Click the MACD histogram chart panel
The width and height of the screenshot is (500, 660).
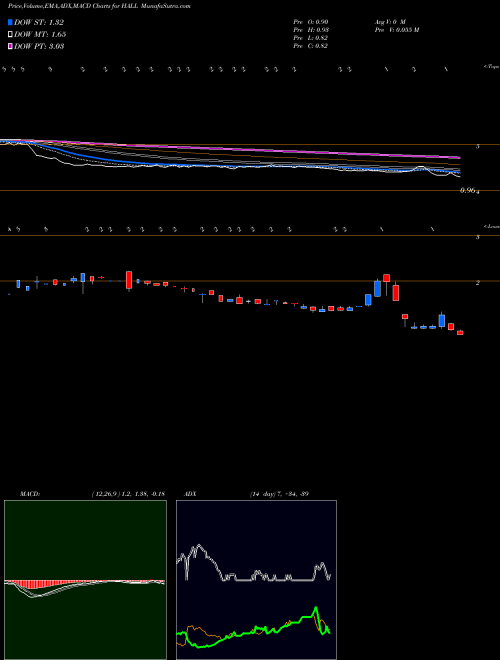(x=85, y=580)
